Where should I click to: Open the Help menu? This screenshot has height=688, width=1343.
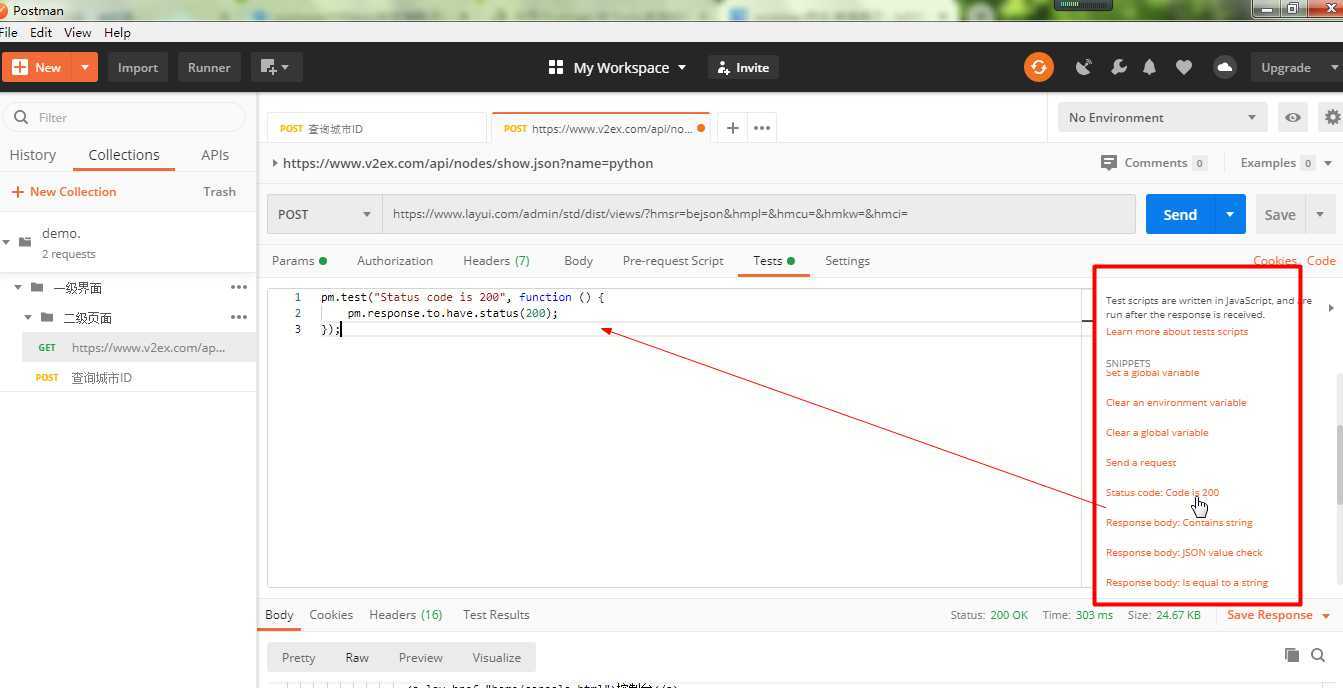click(118, 32)
